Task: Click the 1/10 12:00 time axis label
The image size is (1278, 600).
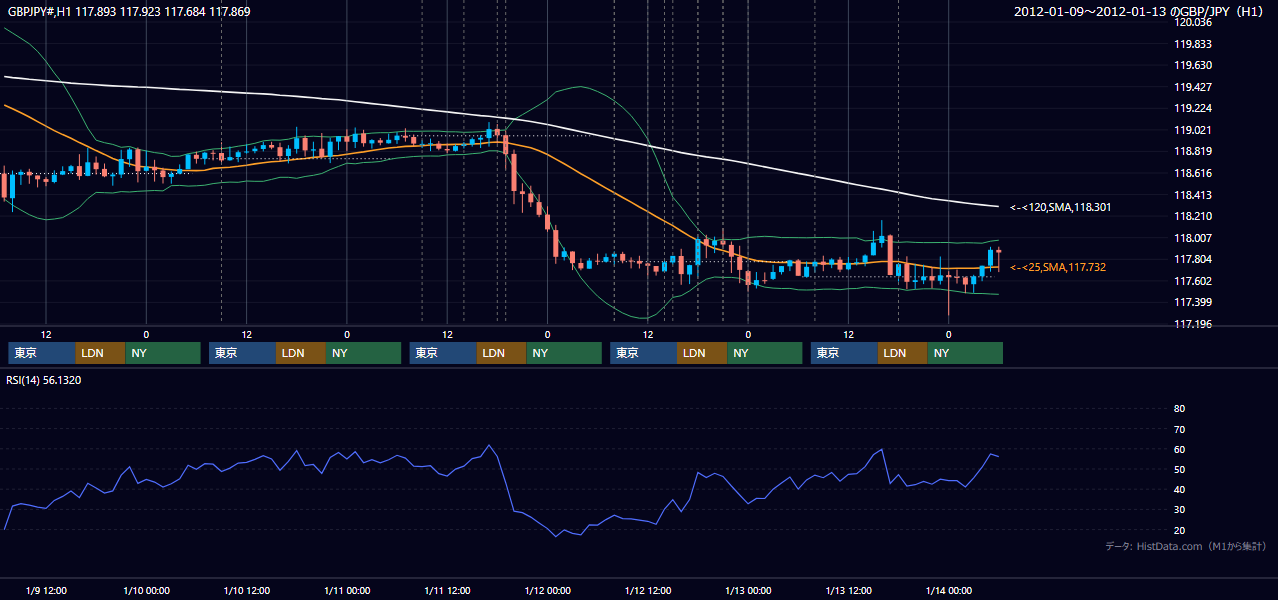Action: click(246, 590)
